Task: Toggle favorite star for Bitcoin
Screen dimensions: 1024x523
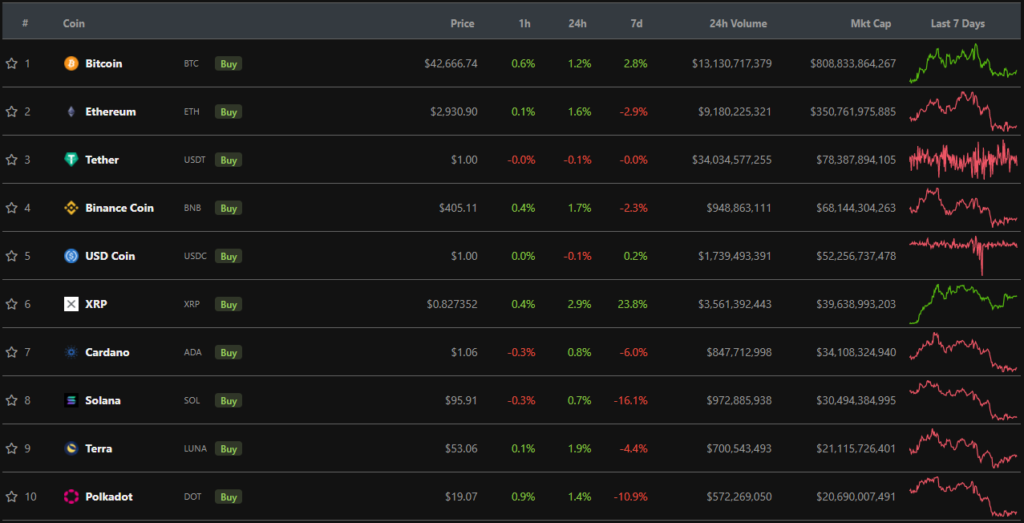Action: pos(12,64)
